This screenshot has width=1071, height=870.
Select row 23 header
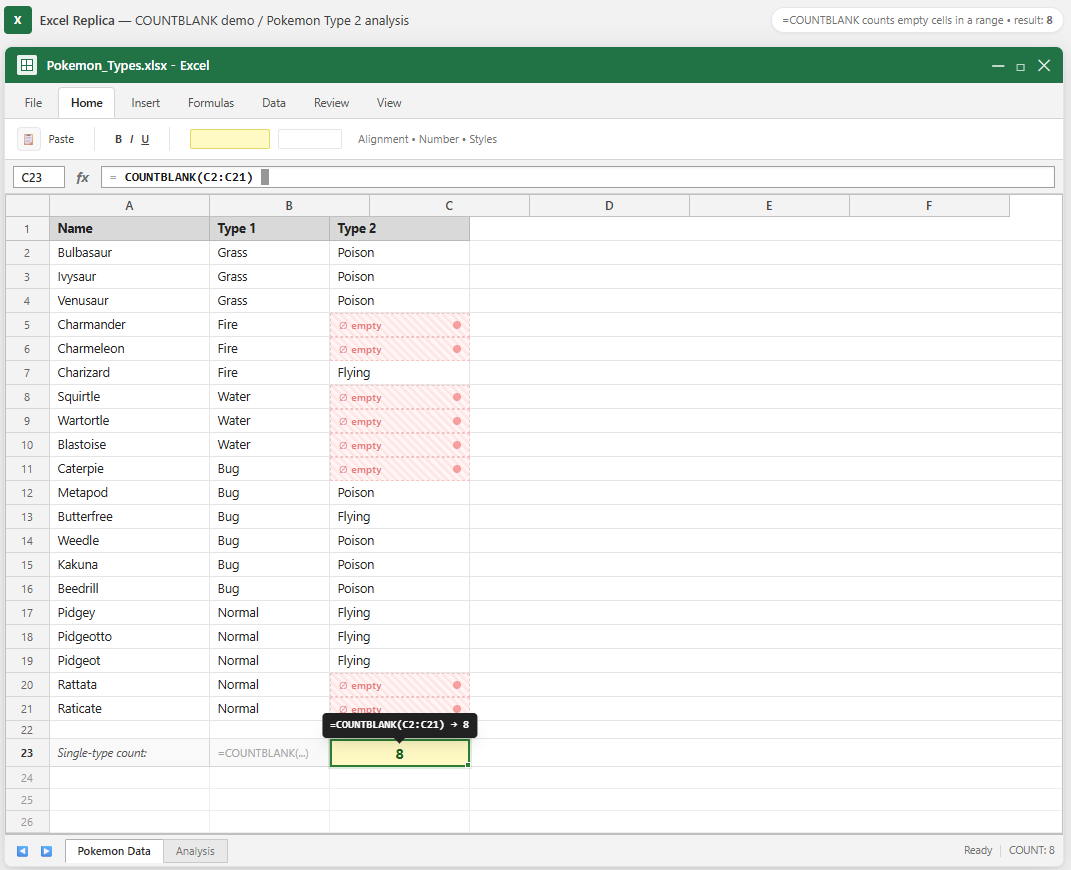[x=27, y=753]
